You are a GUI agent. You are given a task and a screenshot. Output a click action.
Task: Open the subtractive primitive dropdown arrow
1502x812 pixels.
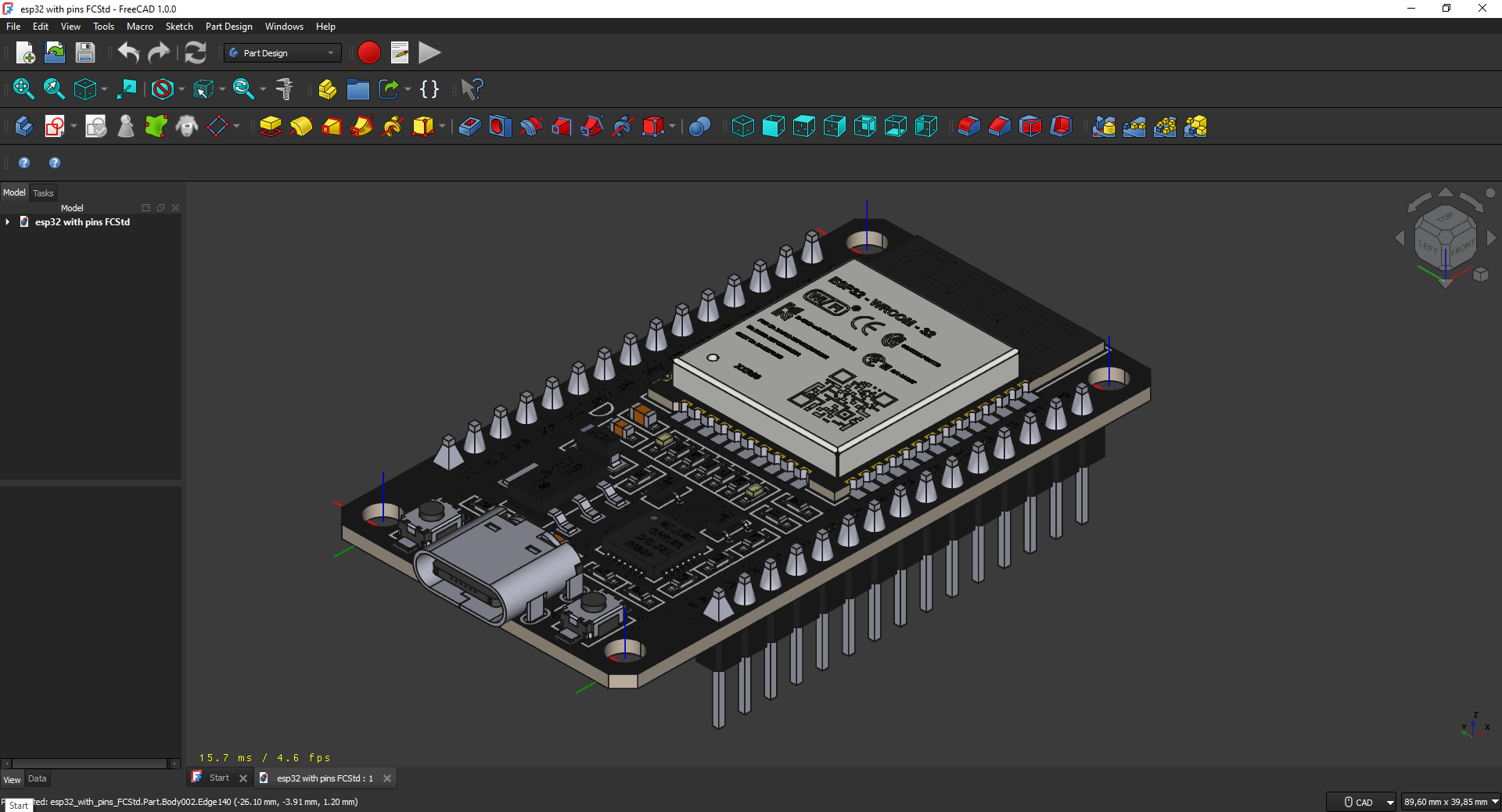coord(672,126)
